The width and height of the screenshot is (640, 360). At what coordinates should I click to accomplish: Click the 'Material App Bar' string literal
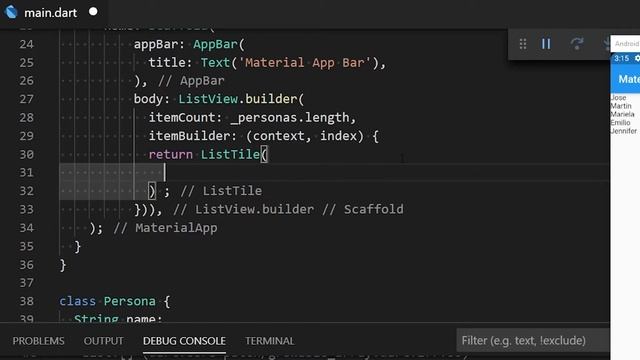click(305, 62)
